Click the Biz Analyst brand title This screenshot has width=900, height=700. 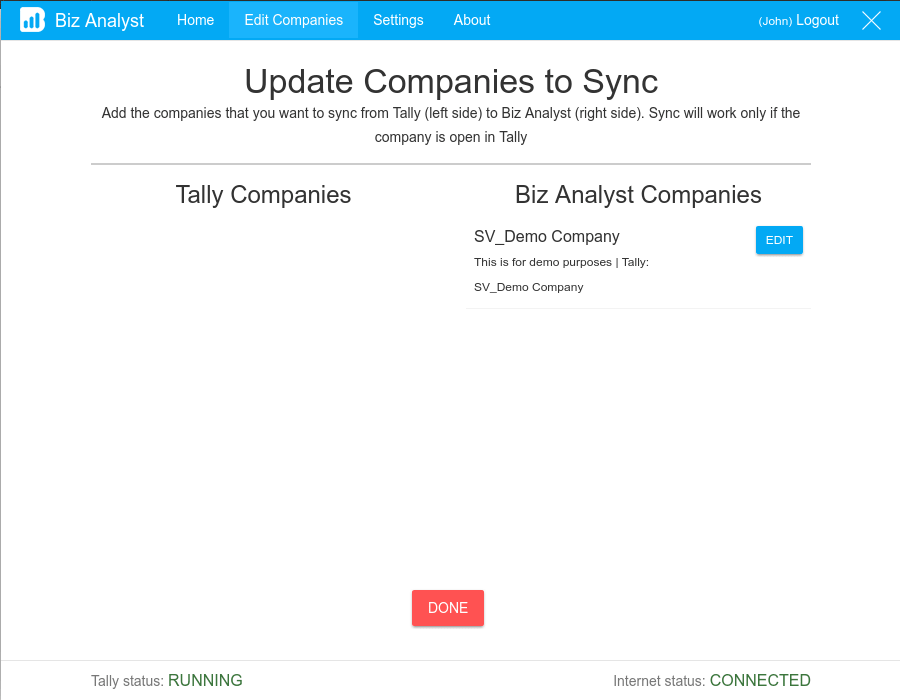pos(99,21)
